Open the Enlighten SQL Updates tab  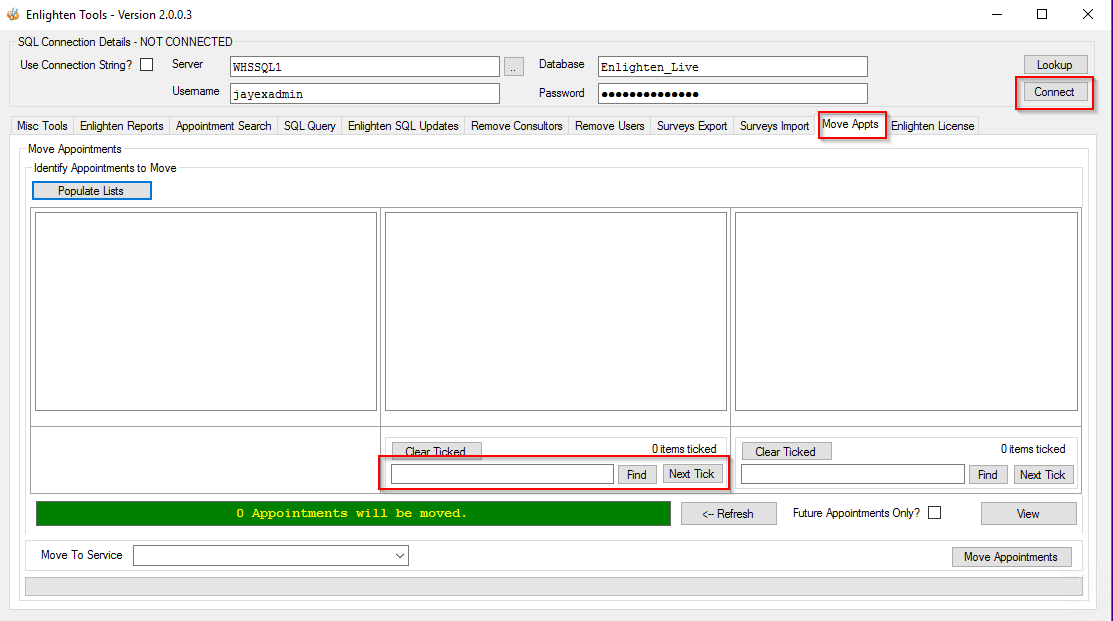[403, 126]
